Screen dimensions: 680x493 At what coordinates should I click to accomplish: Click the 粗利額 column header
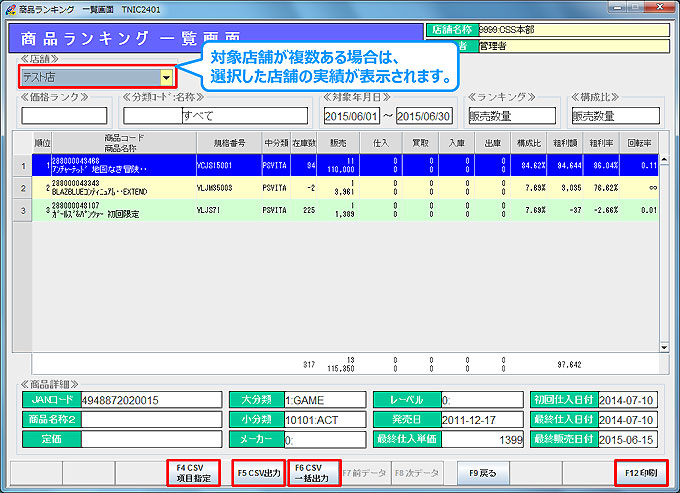pyautogui.click(x=567, y=143)
